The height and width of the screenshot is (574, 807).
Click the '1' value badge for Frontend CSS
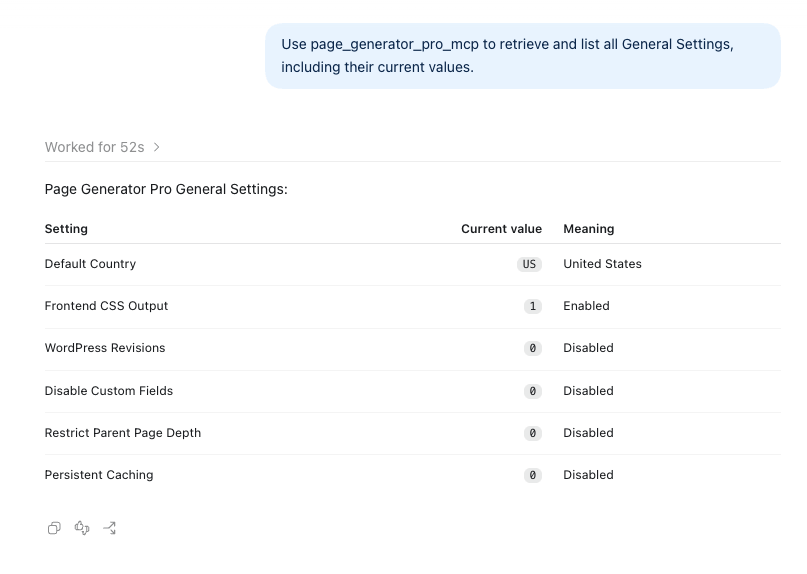pyautogui.click(x=533, y=307)
